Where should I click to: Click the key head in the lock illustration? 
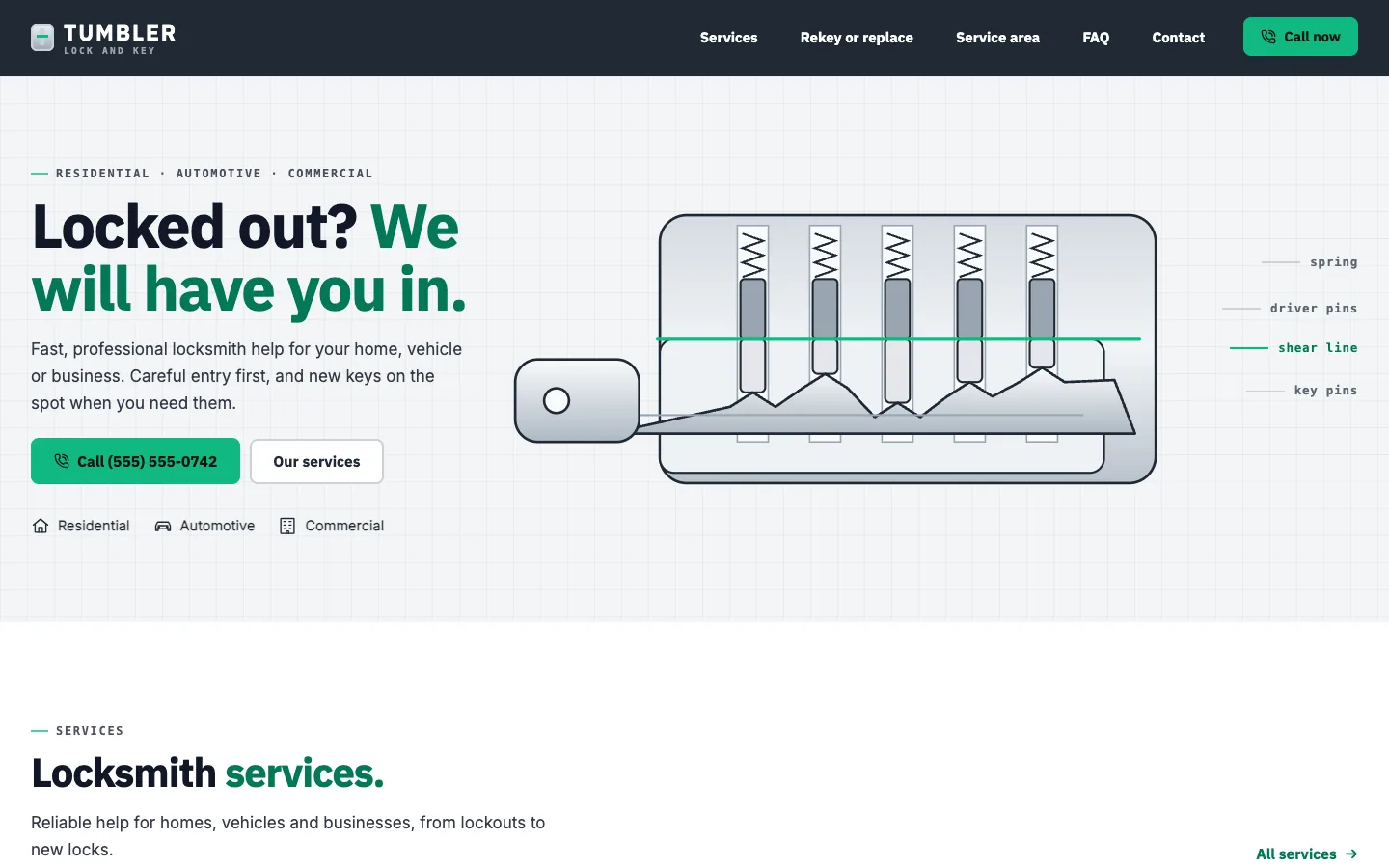tap(577, 400)
